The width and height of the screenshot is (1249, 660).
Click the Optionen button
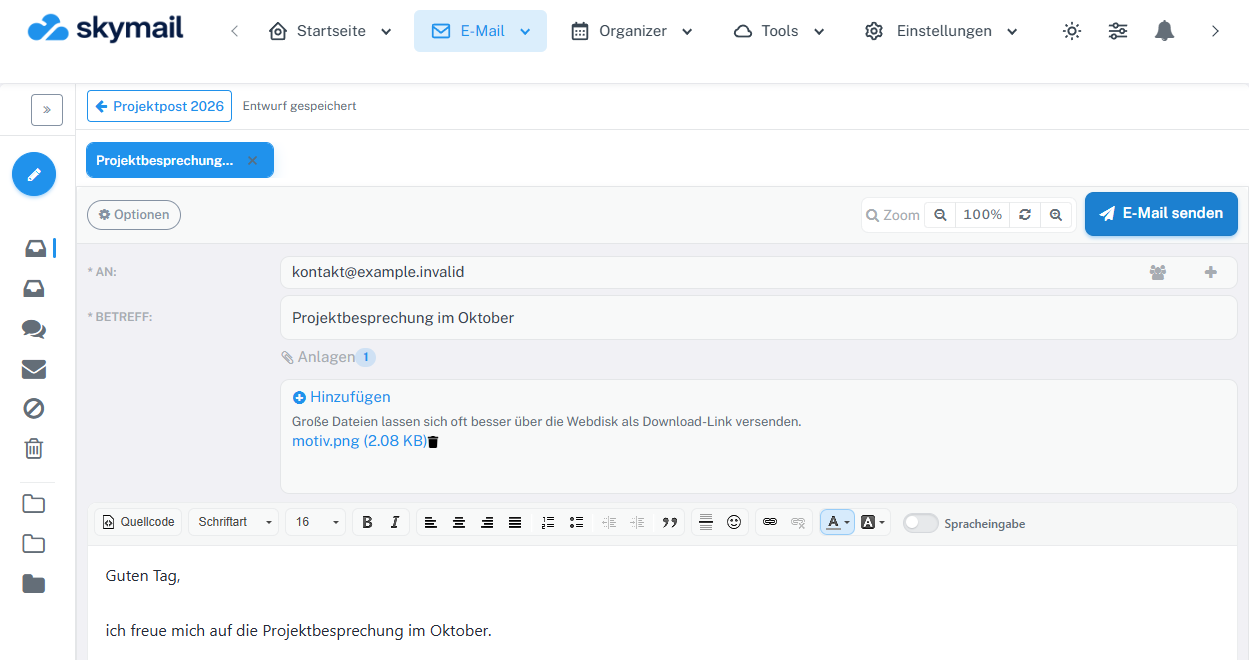[134, 215]
